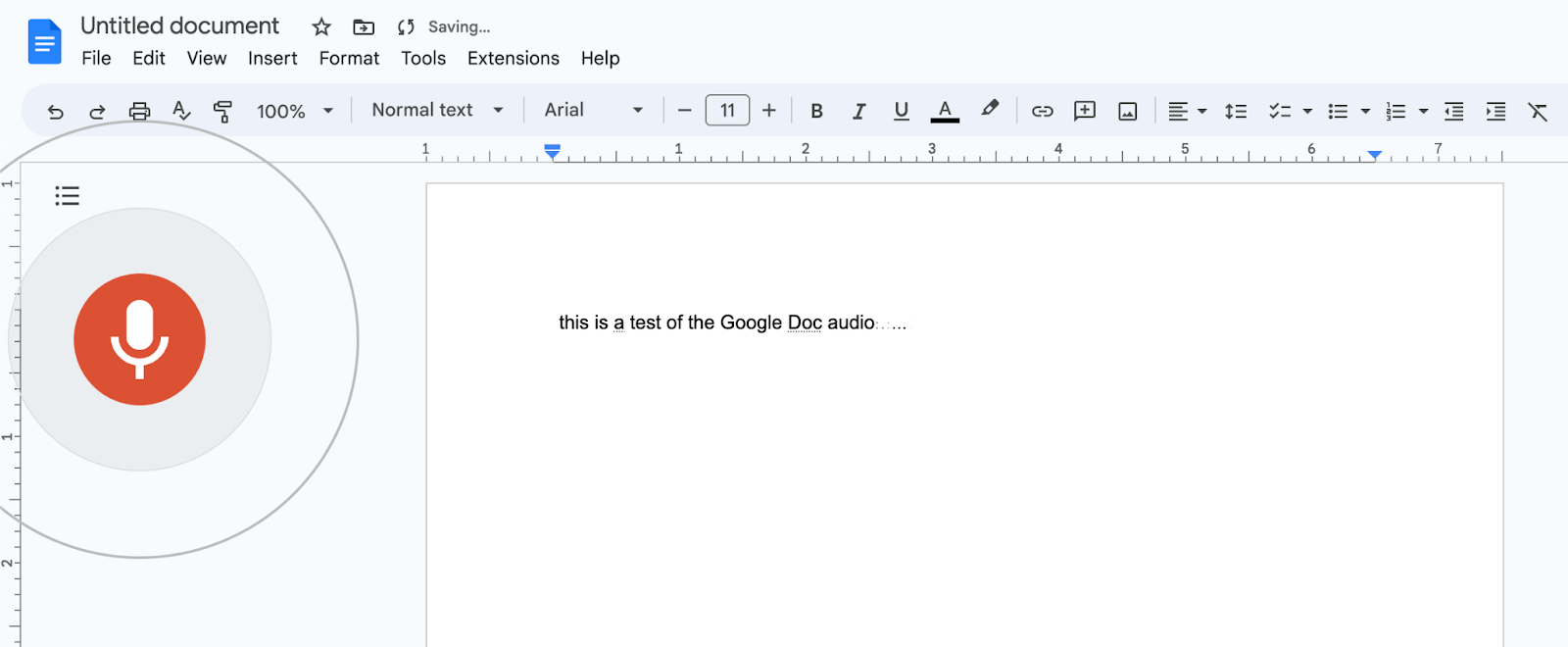Add a comment with the plus bubble icon
1568x647 pixels.
click(x=1085, y=111)
